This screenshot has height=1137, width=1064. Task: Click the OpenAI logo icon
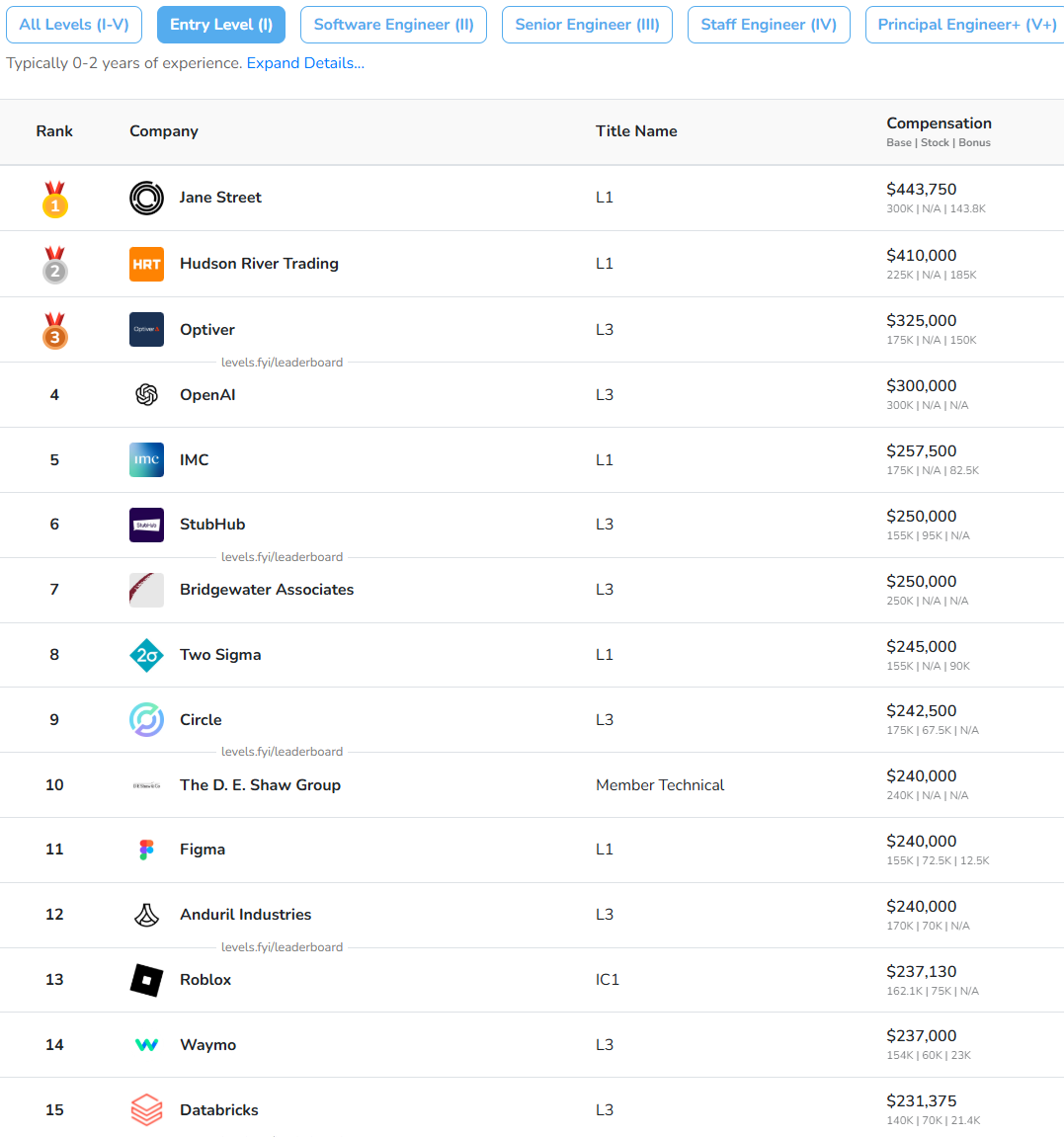tap(146, 394)
